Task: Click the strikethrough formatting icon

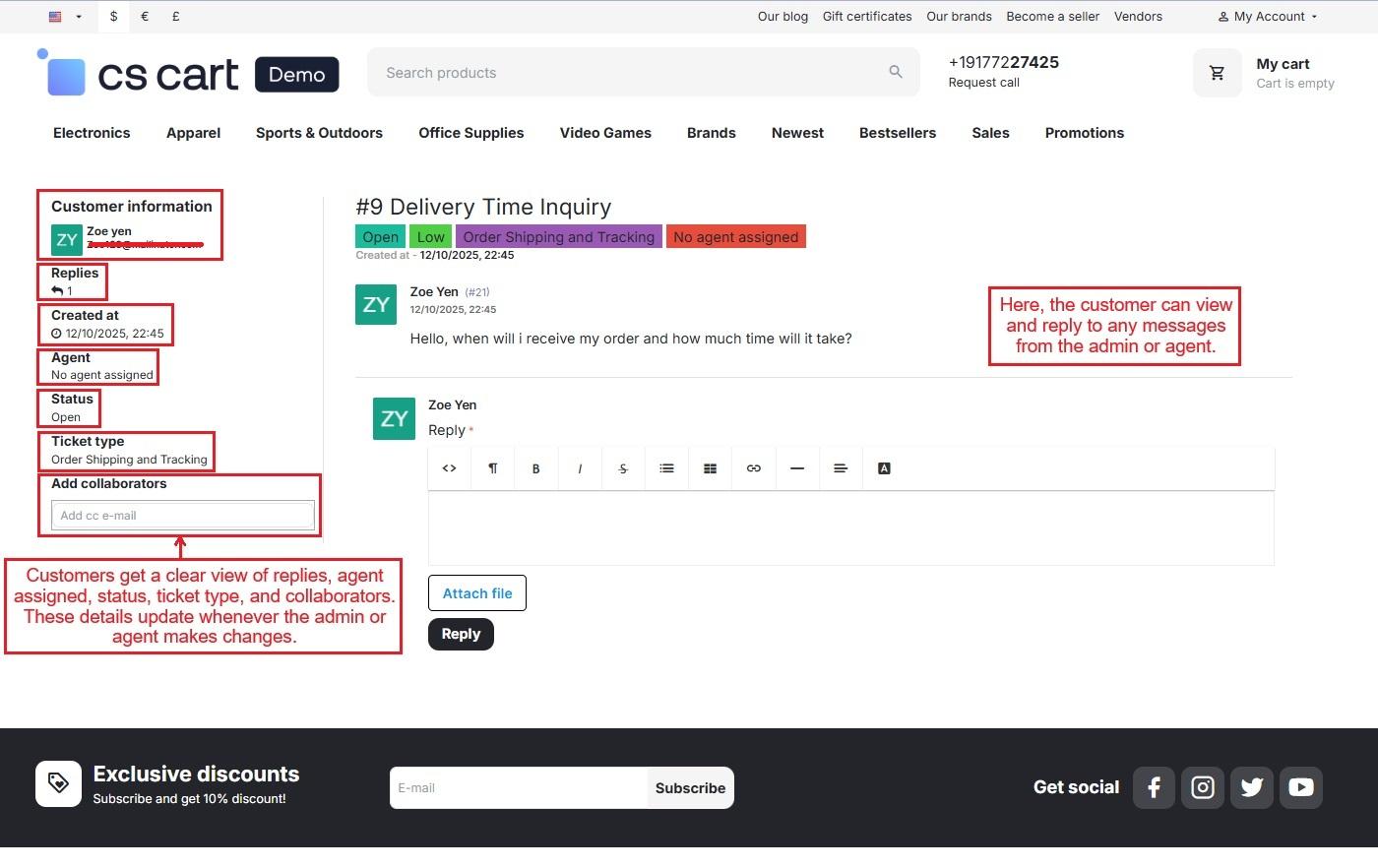Action: 623,468
